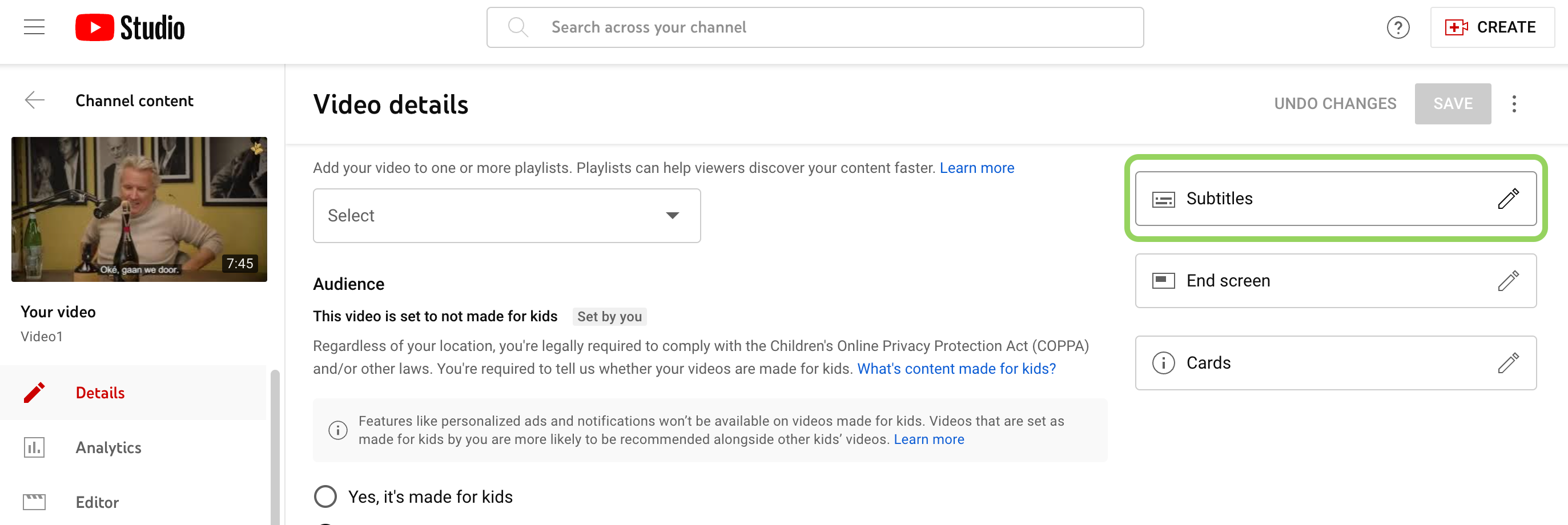The height and width of the screenshot is (525, 1568).
Task: Open the hamburger navigation menu
Action: (x=34, y=27)
